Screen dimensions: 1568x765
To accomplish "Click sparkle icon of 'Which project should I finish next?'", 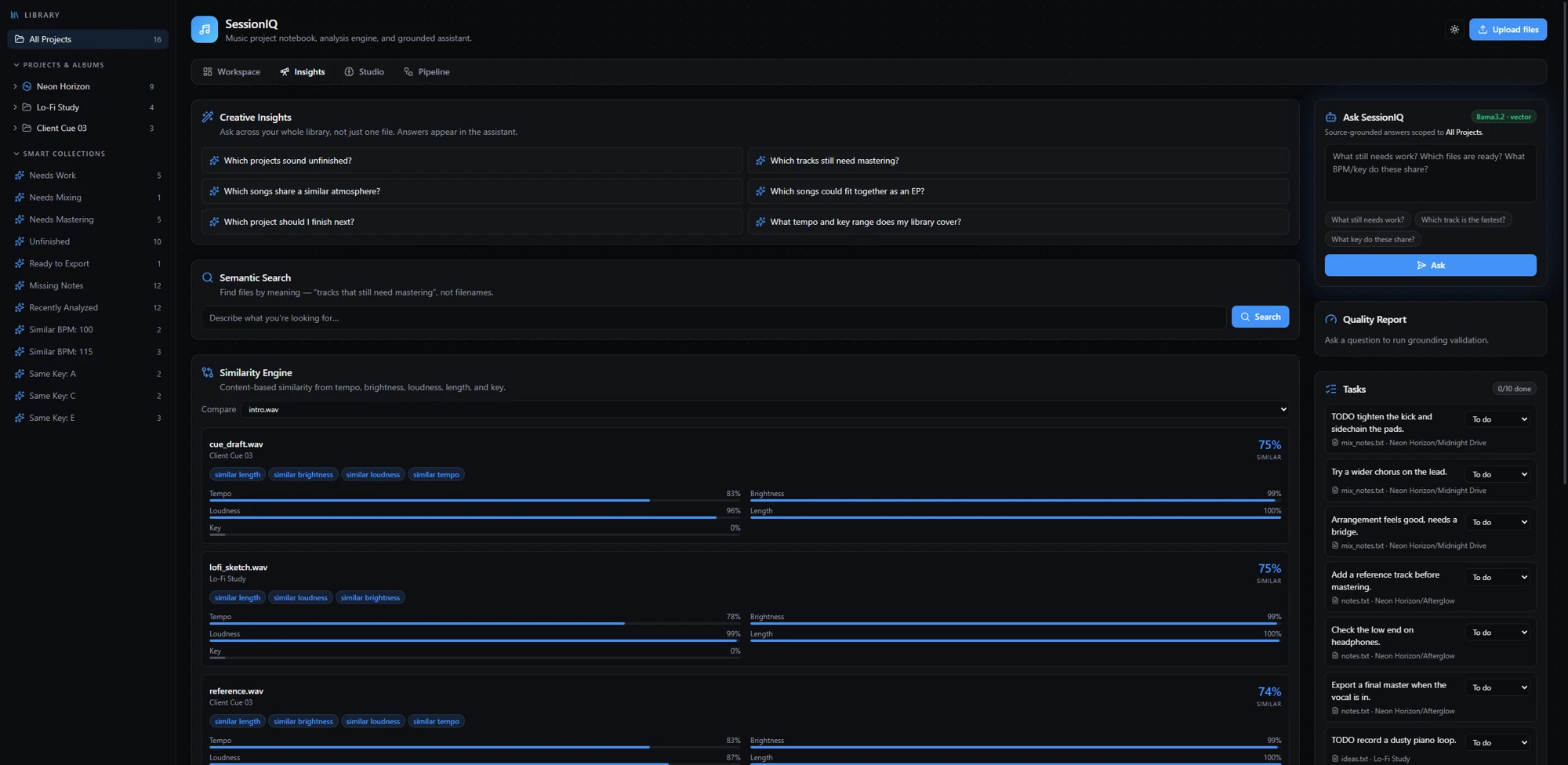I will [214, 222].
